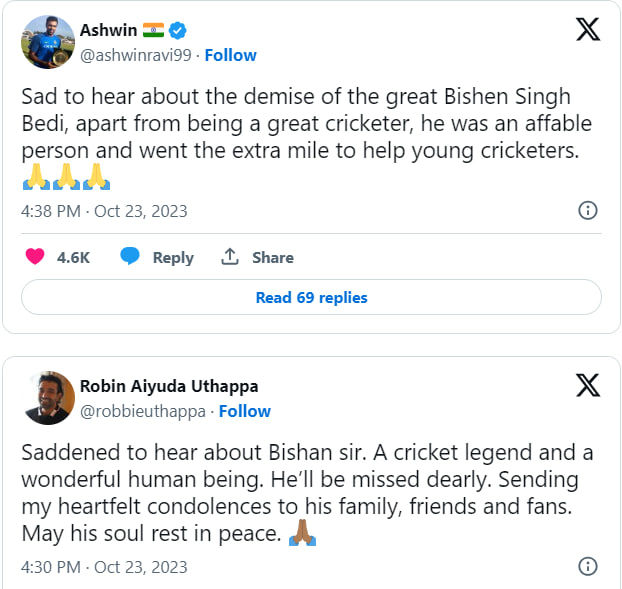Open Ashwin's profile picture
This screenshot has height=589, width=622.
[x=48, y=42]
